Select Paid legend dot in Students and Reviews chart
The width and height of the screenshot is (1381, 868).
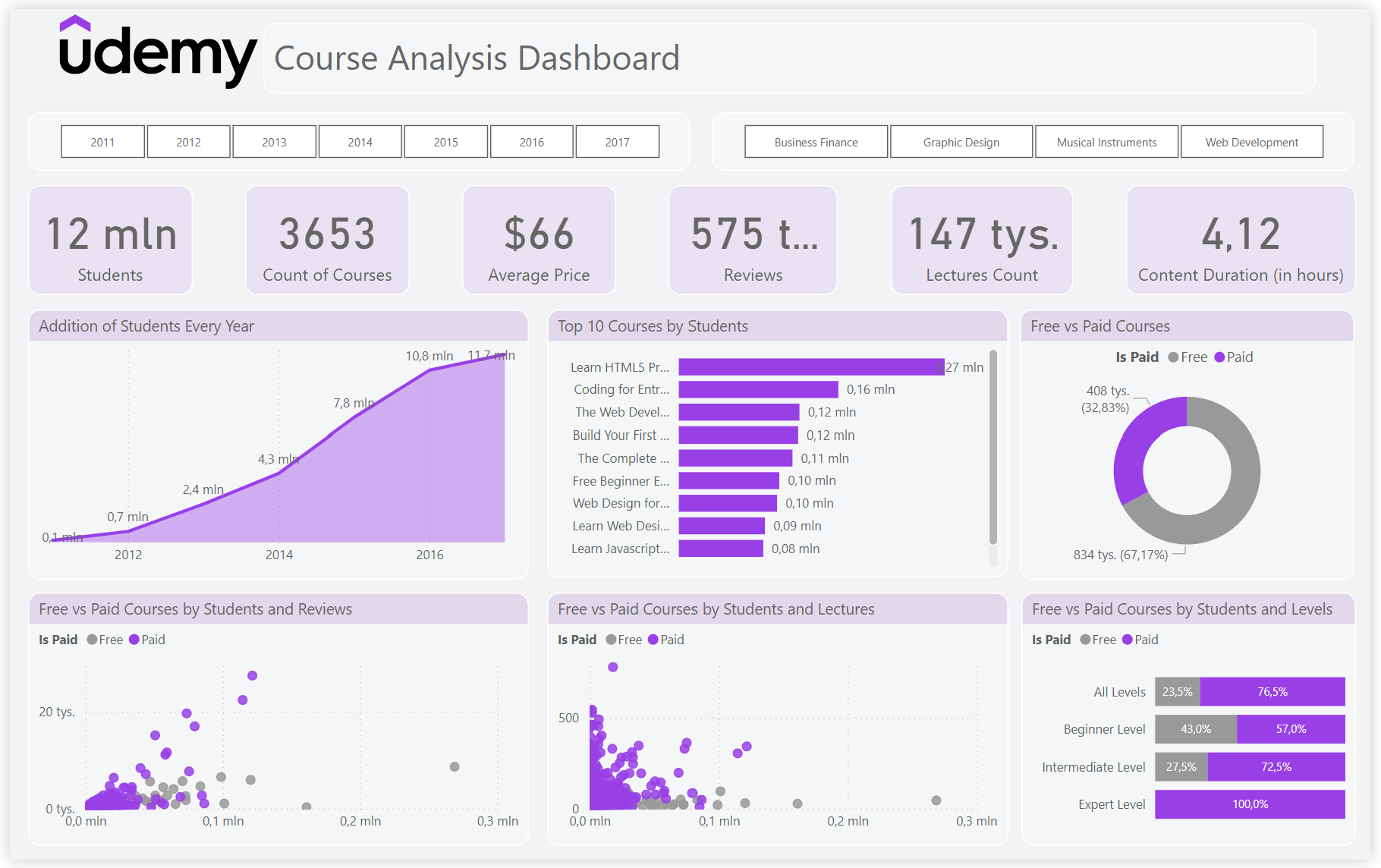(134, 640)
